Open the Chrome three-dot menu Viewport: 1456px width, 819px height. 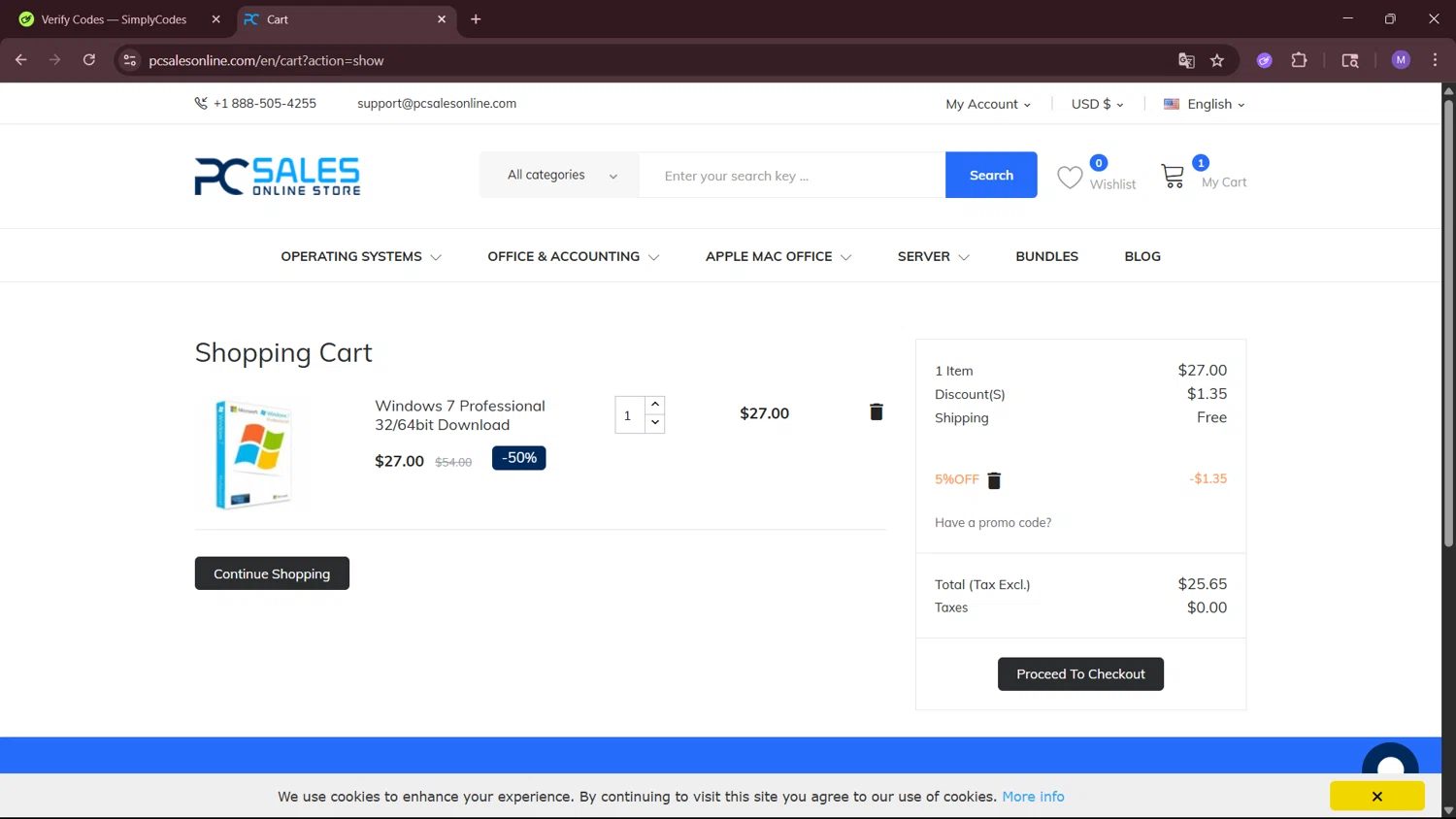click(x=1435, y=60)
